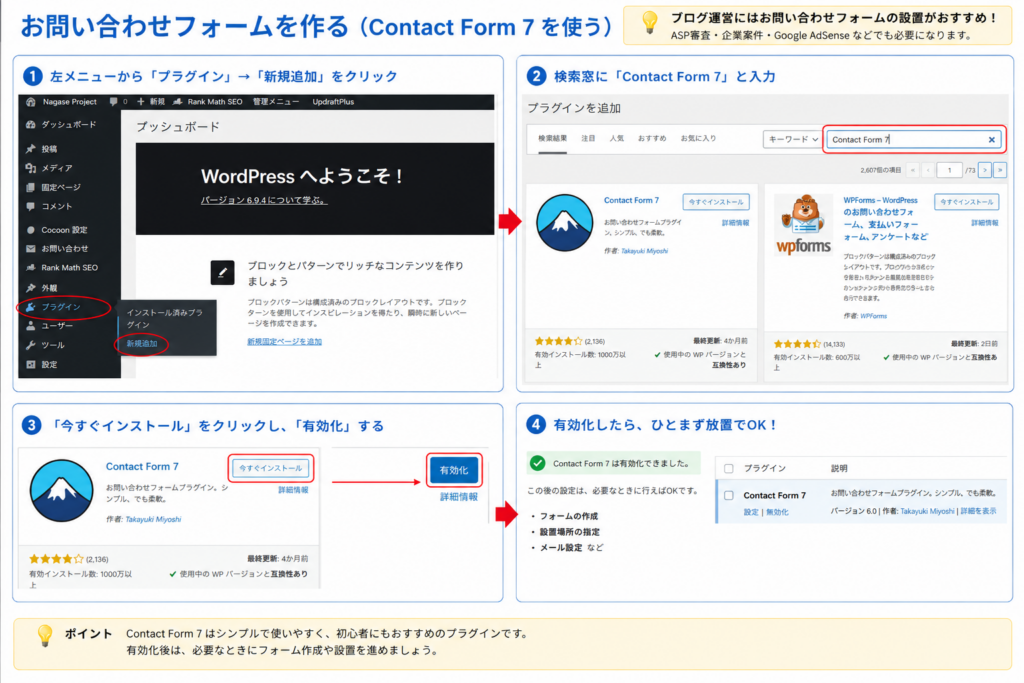Open 詳細情報 for WPForms
The width and height of the screenshot is (1024, 683).
tap(985, 223)
